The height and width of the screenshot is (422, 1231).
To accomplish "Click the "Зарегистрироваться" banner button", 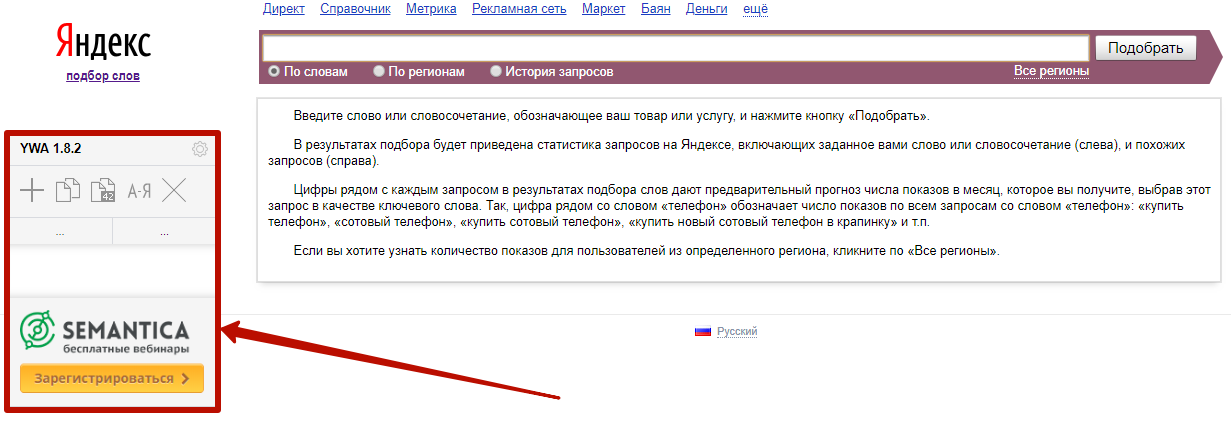I will 111,378.
